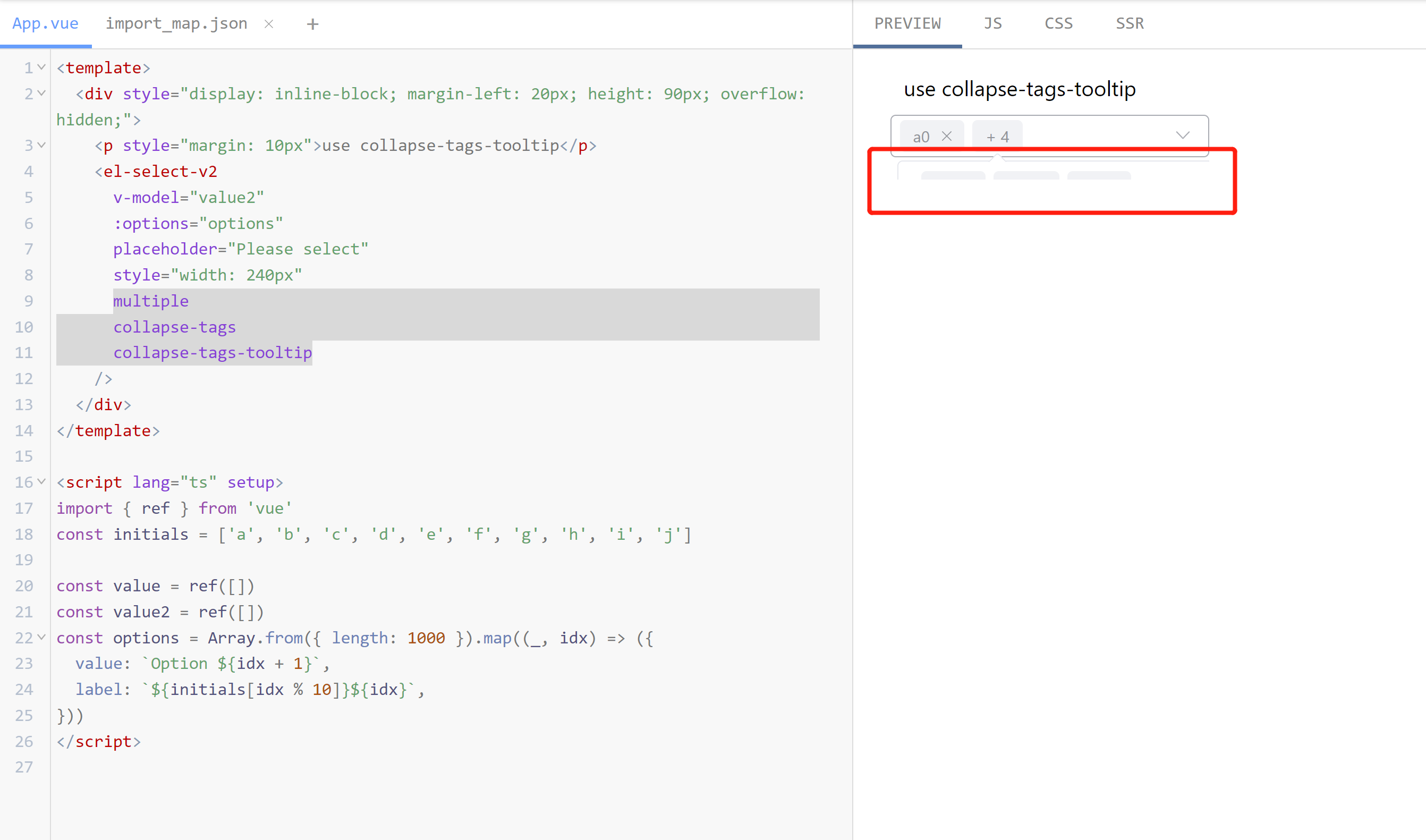Screen dimensions: 1426x840
Task: Open the CSS output tab
Action: click(1058, 24)
